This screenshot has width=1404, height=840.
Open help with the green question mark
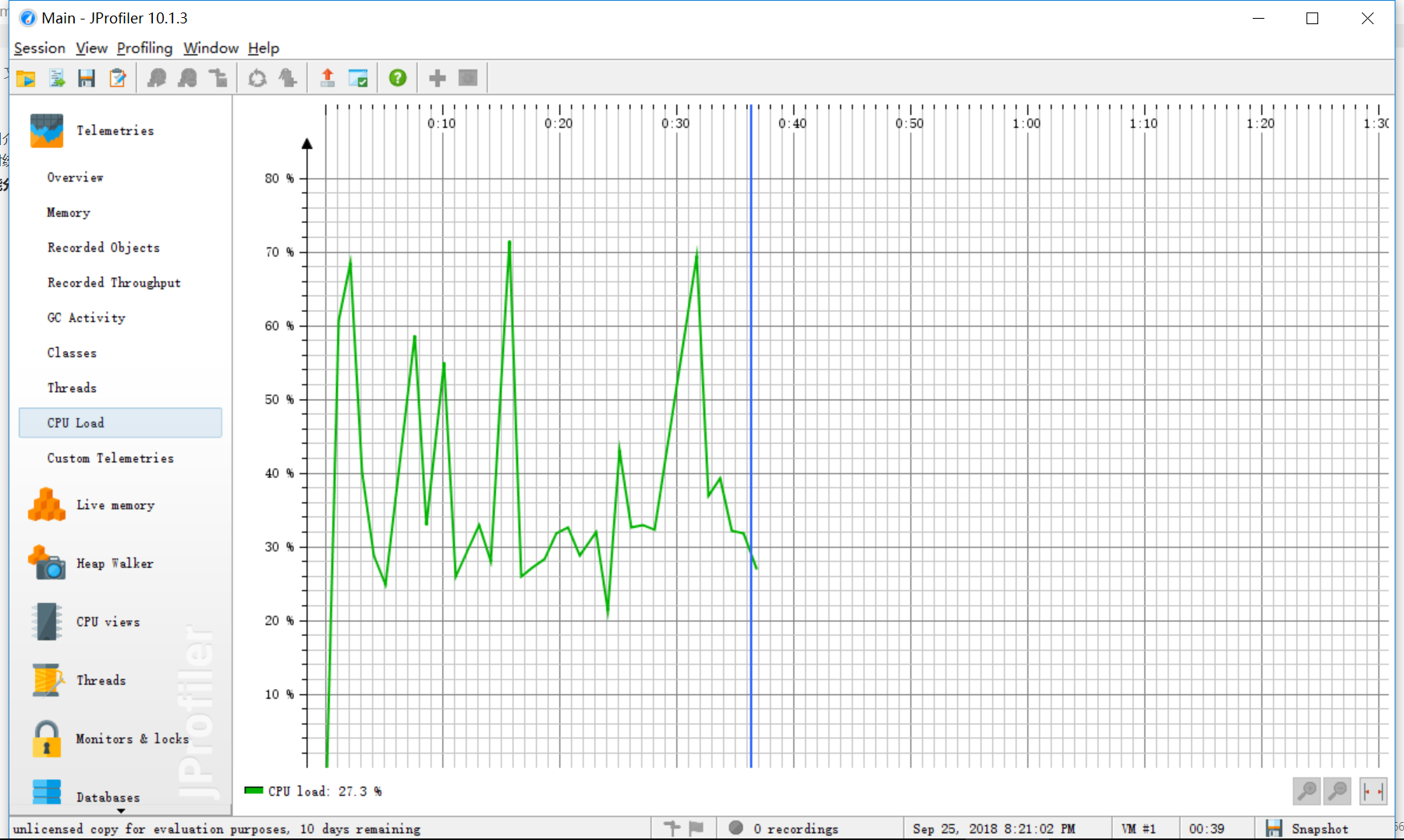tap(398, 78)
